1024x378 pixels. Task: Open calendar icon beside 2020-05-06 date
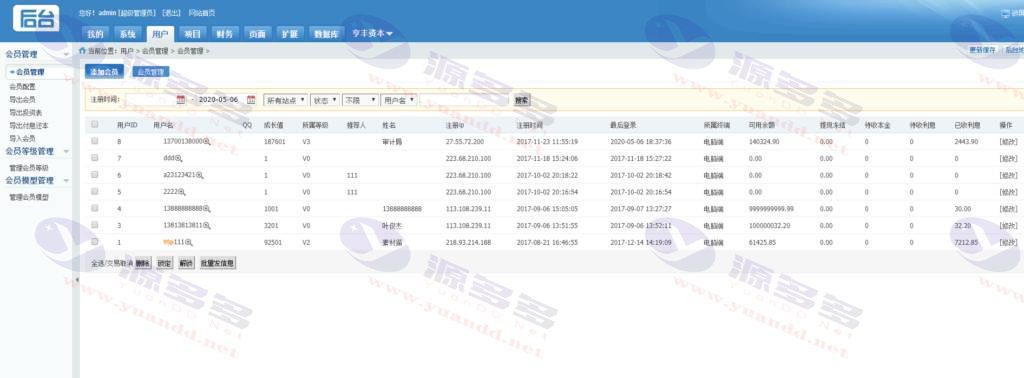pyautogui.click(x=251, y=100)
